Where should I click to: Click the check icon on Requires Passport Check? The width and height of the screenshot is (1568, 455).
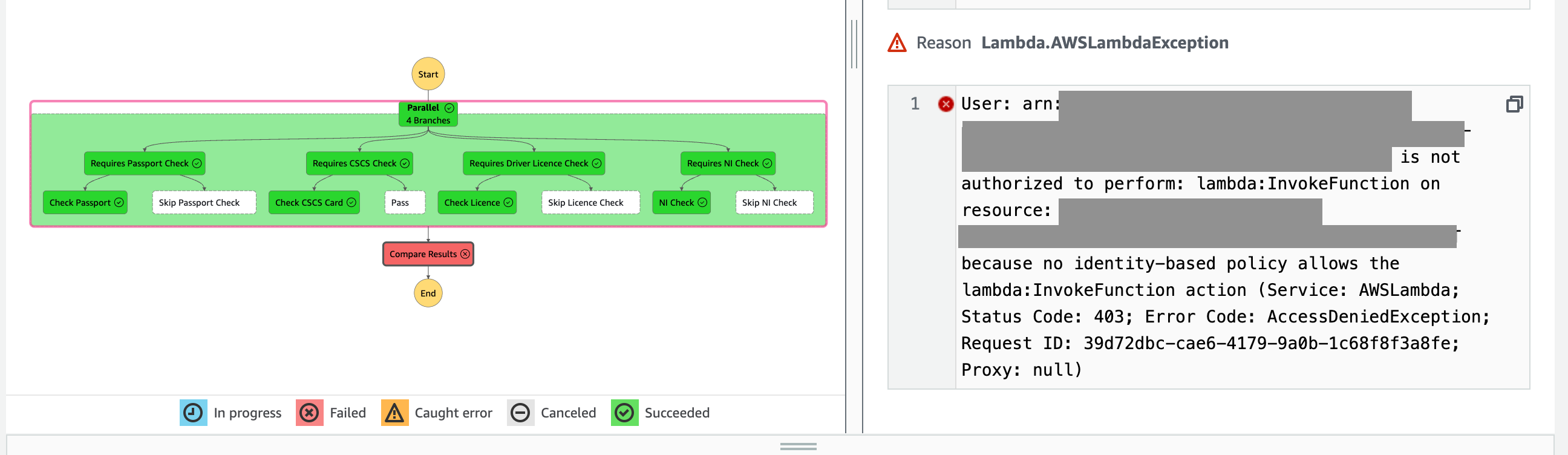(x=197, y=163)
